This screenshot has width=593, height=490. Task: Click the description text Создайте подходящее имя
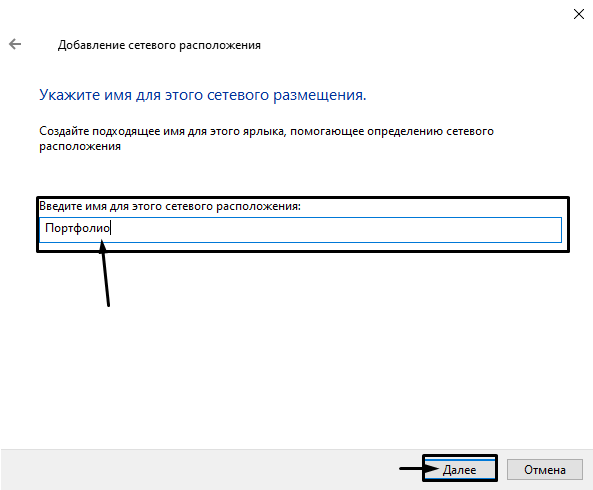[266, 138]
